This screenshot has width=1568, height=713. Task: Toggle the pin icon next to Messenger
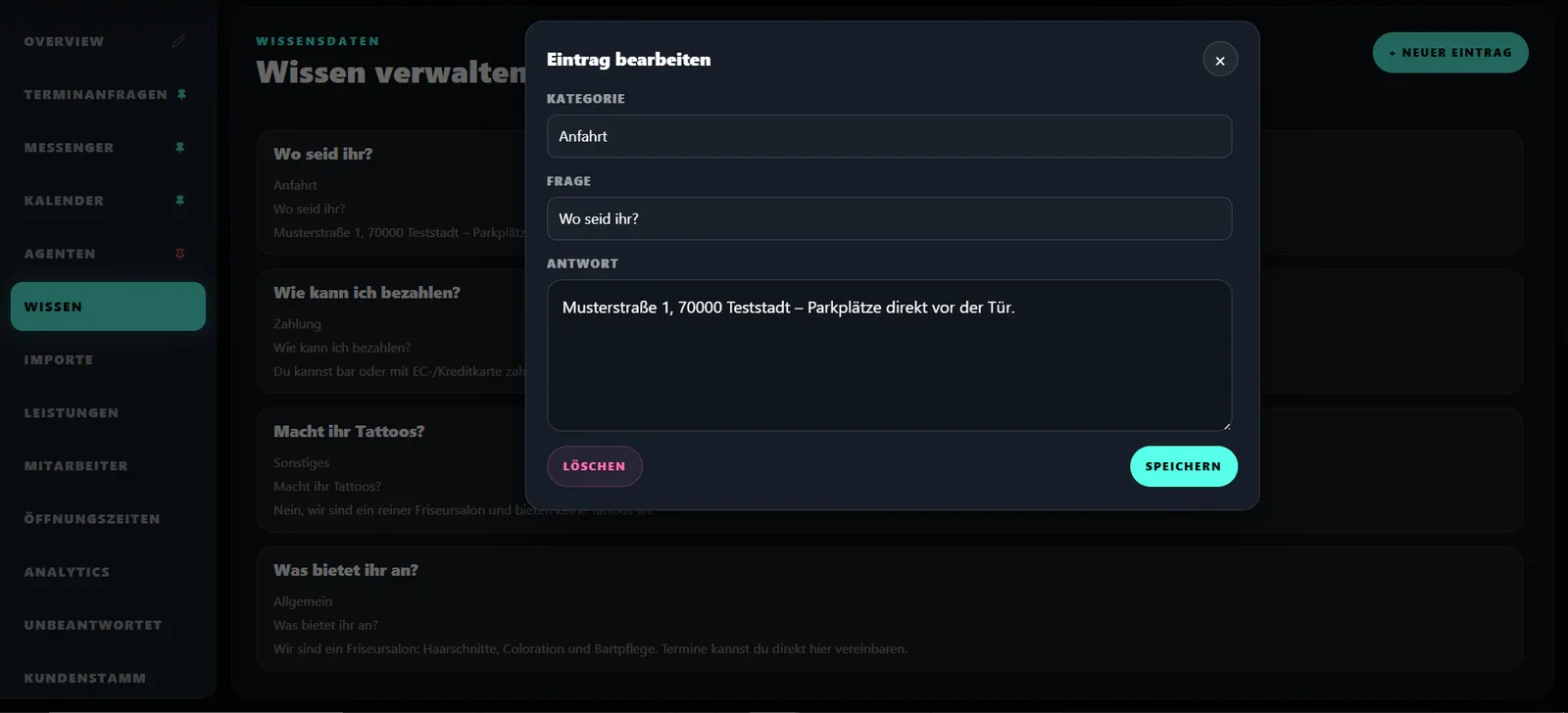179,148
